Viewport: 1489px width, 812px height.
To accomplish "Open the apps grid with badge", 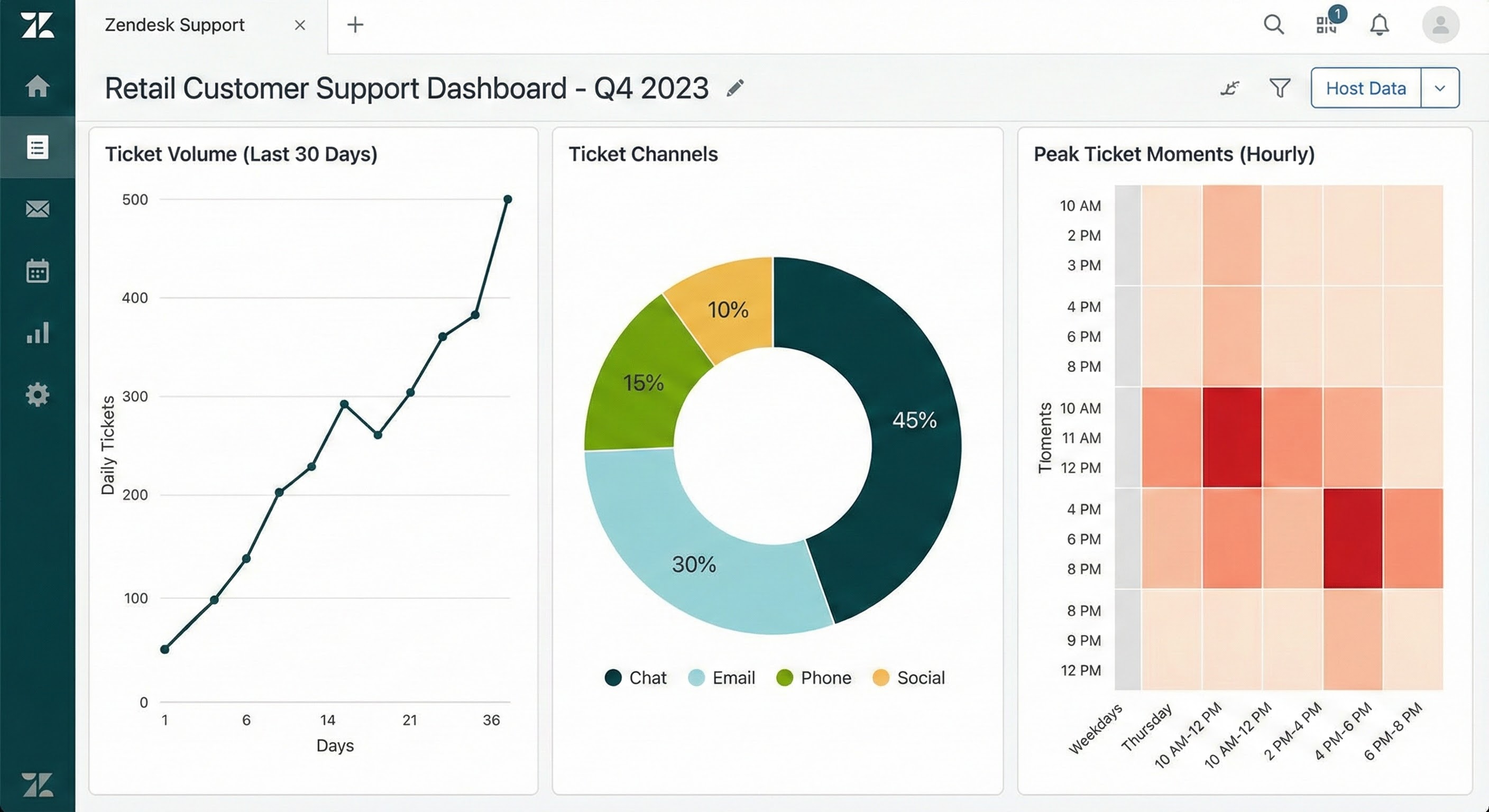I will pyautogui.click(x=1327, y=25).
